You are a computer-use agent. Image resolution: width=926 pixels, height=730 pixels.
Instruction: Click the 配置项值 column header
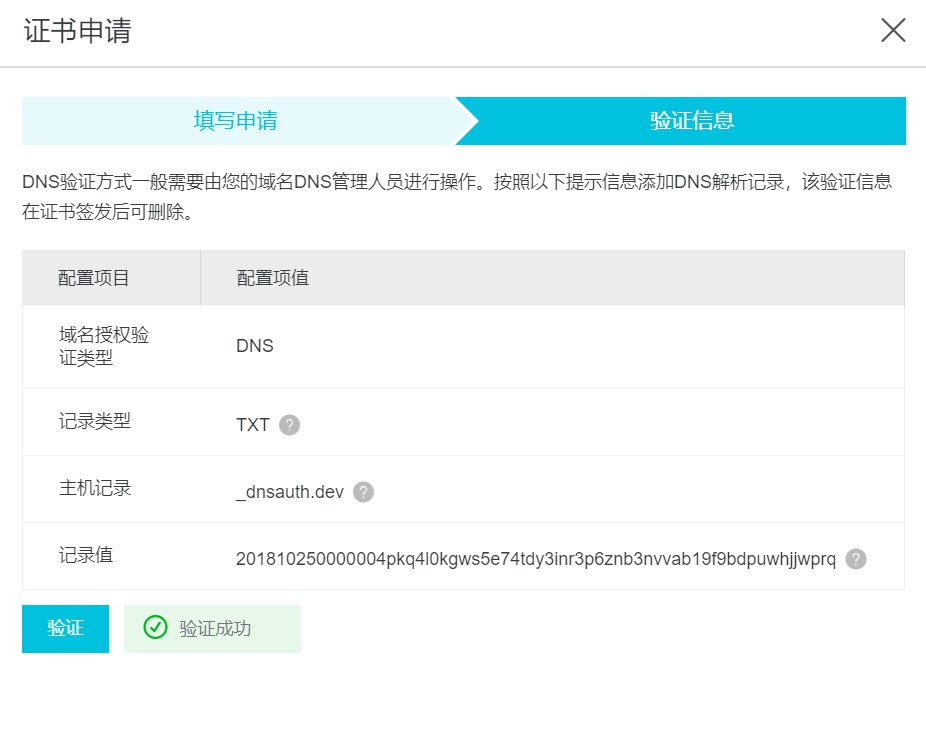click(x=272, y=278)
